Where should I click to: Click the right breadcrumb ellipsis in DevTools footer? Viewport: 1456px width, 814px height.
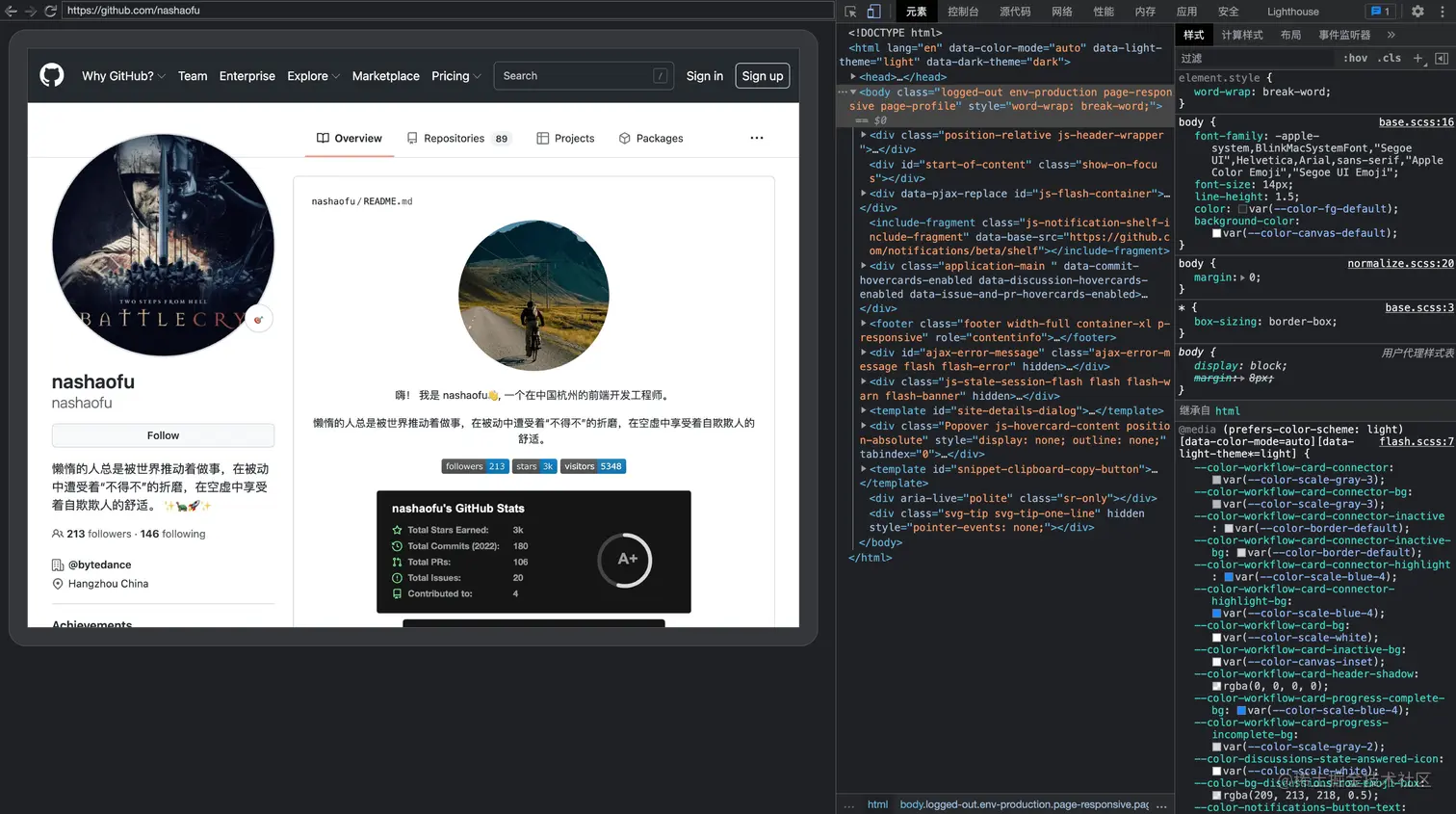click(1161, 805)
